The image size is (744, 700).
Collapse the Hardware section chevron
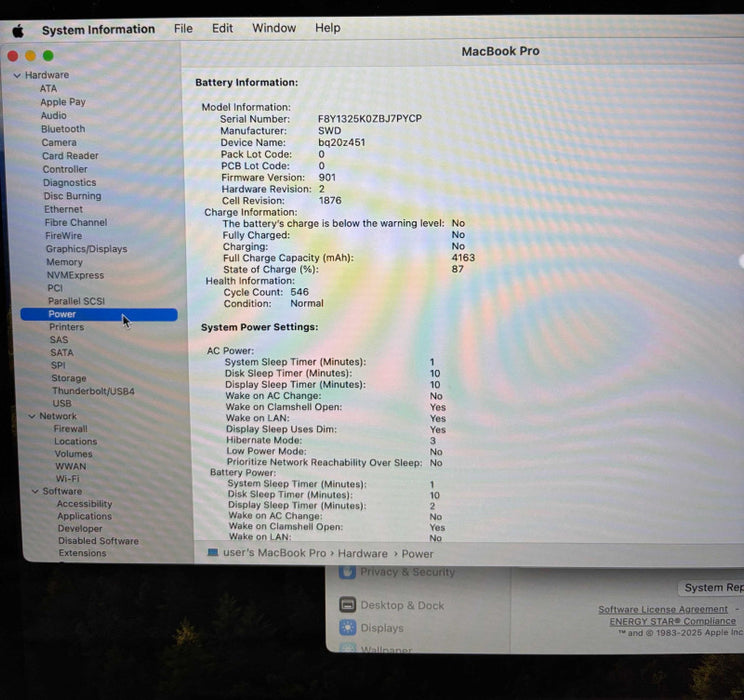pyautogui.click(x=17, y=75)
